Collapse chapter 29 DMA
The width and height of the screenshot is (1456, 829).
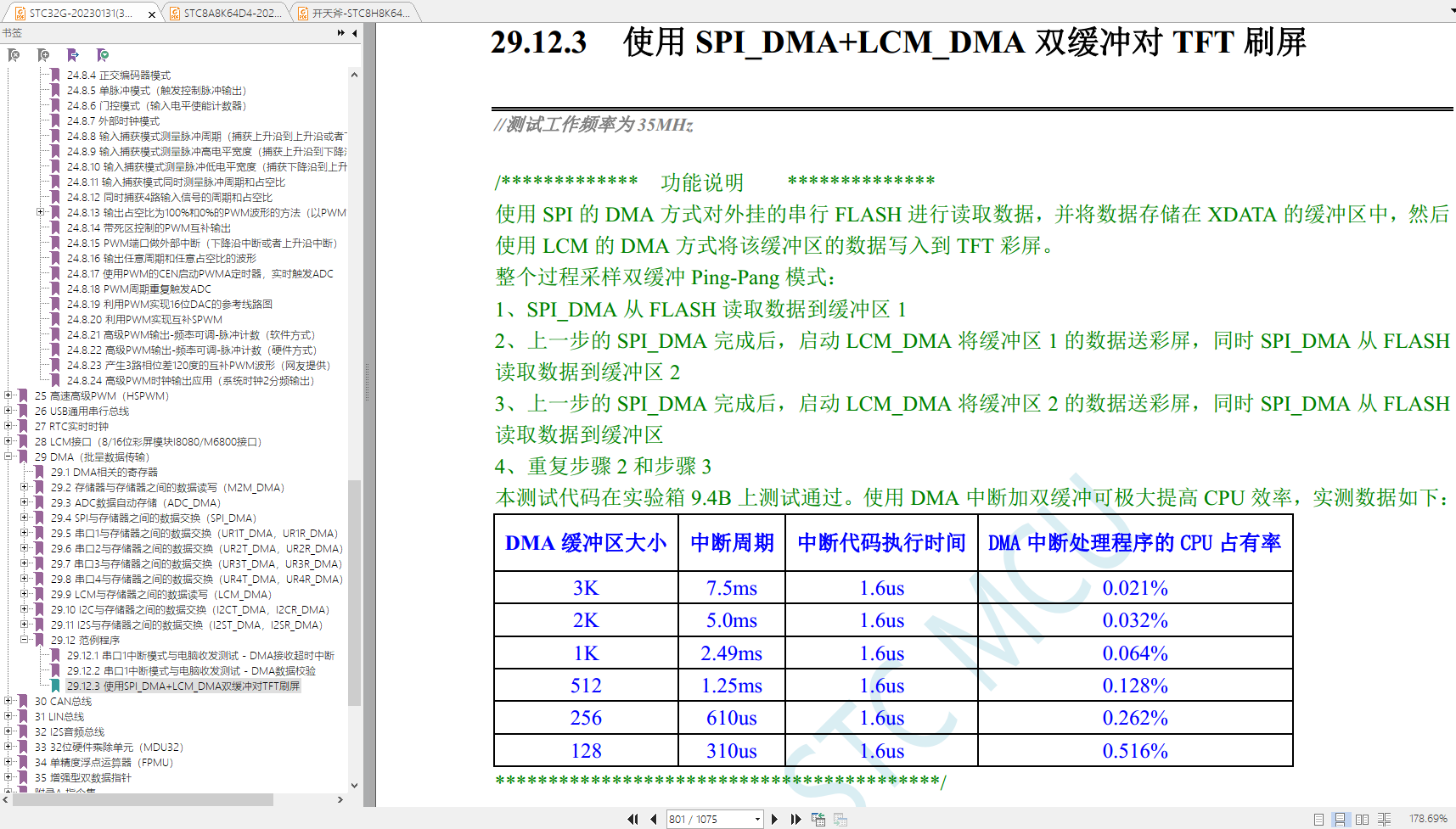pyautogui.click(x=8, y=457)
